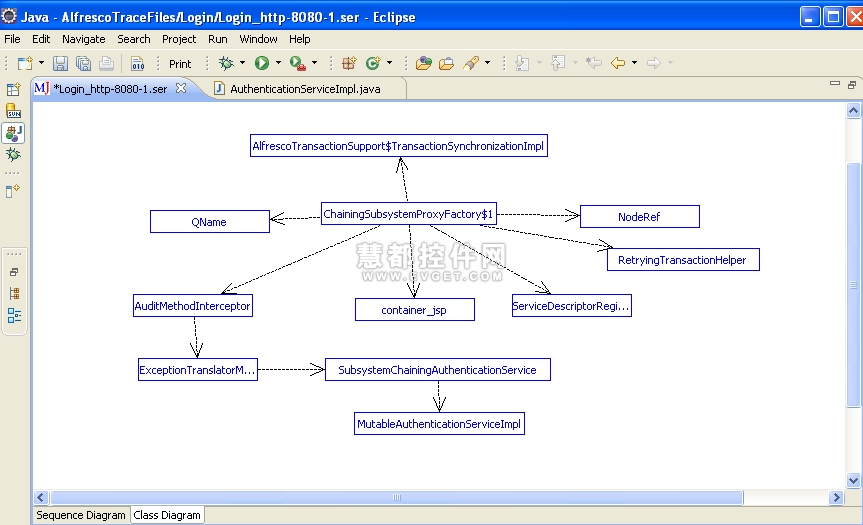863x525 pixels.
Task: Click the Run External Tools icon
Action: [x=298, y=63]
